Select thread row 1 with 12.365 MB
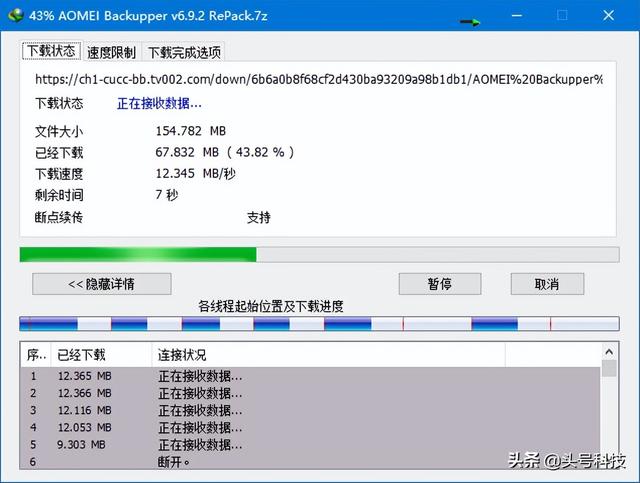Viewport: 640px width, 483px height. click(310, 376)
